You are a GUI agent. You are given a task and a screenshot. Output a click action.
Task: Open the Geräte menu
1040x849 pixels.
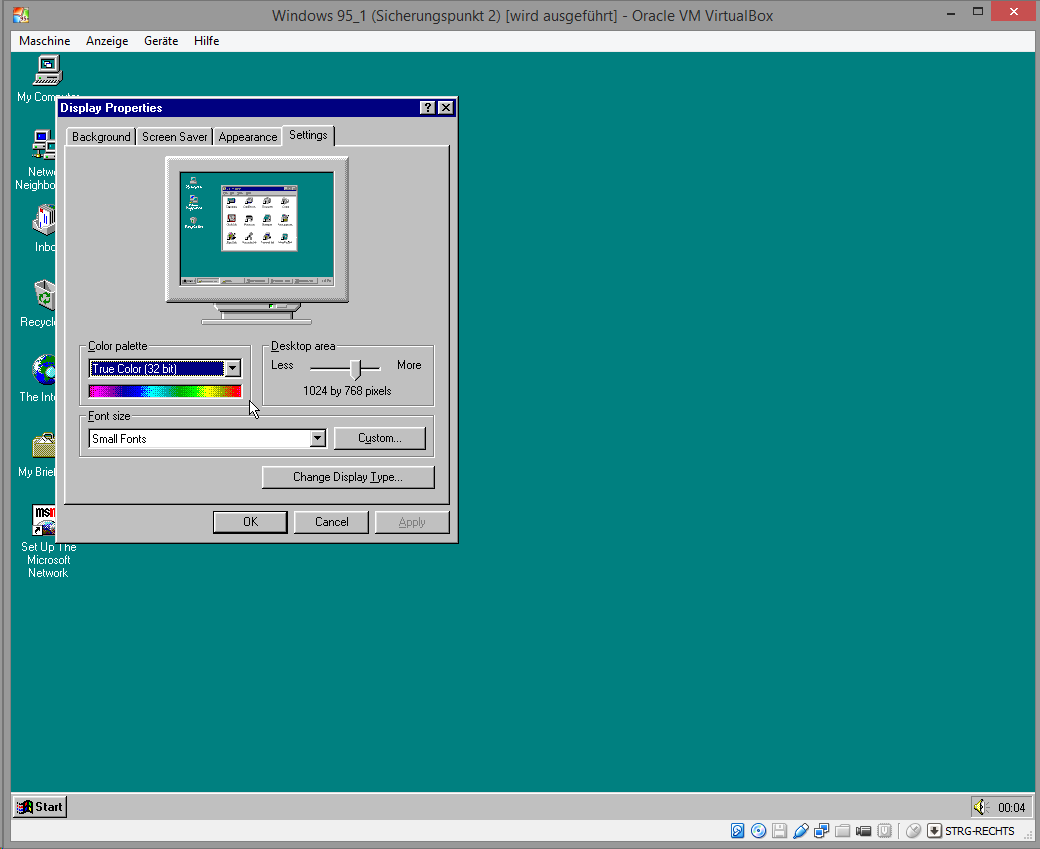pos(161,40)
